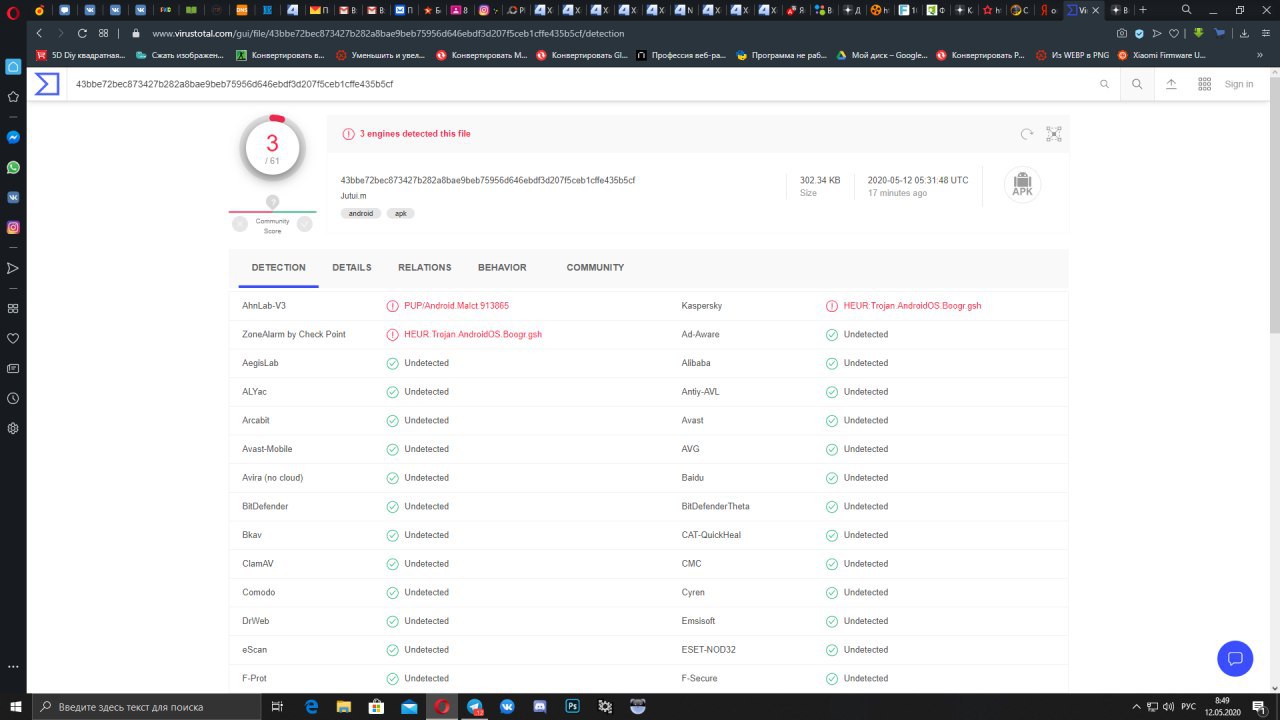1280x720 pixels.
Task: Go back in browser history
Action: click(39, 33)
